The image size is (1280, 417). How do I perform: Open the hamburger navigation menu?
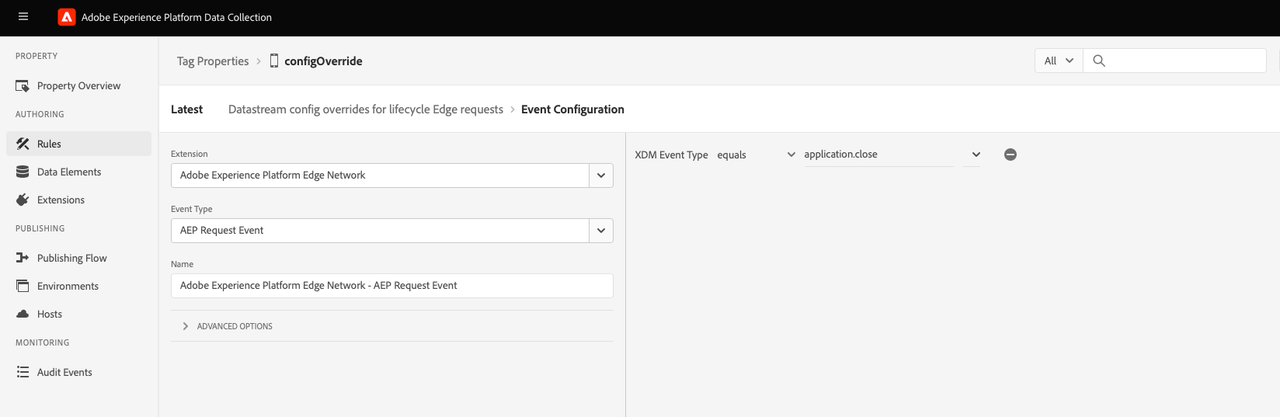point(23,17)
